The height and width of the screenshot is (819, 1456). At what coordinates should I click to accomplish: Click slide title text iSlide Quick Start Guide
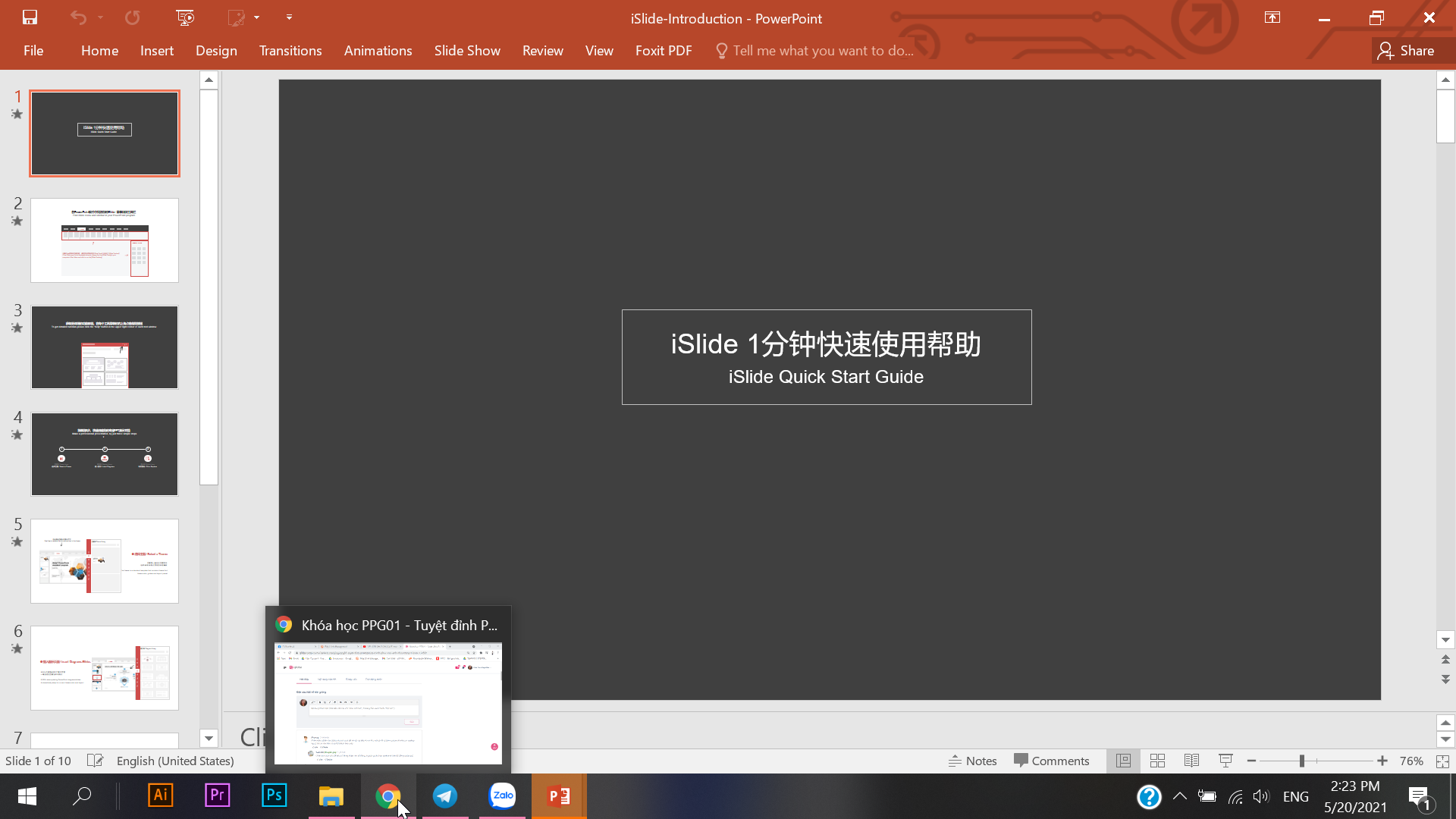826,377
